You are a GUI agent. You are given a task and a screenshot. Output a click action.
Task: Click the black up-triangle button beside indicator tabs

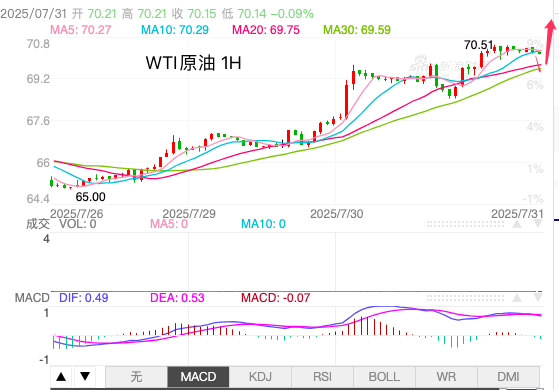(61, 376)
